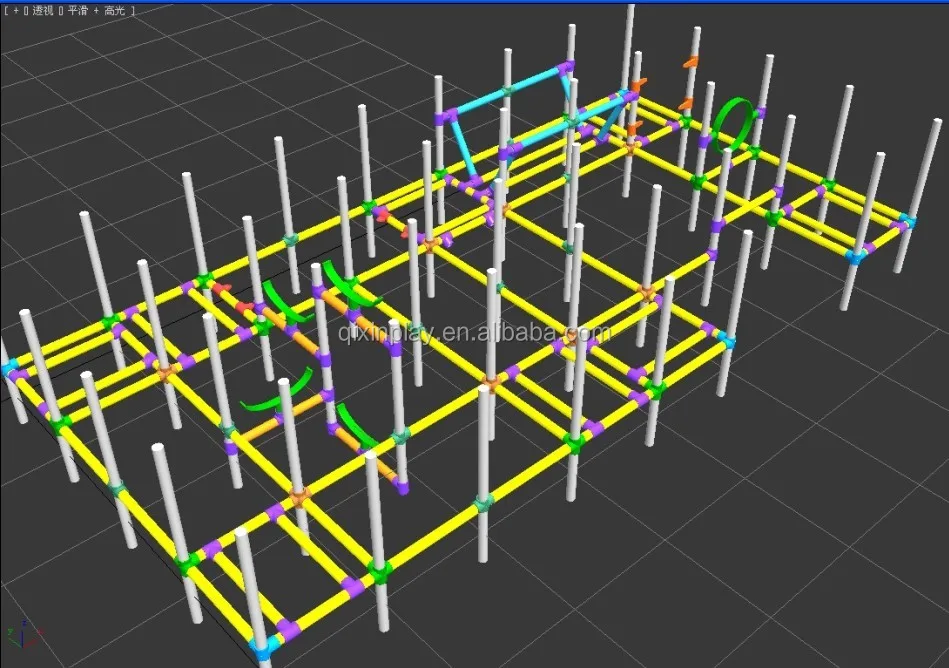
Task: Select the cyan corner connector nearest the camera
Action: pos(261,648)
